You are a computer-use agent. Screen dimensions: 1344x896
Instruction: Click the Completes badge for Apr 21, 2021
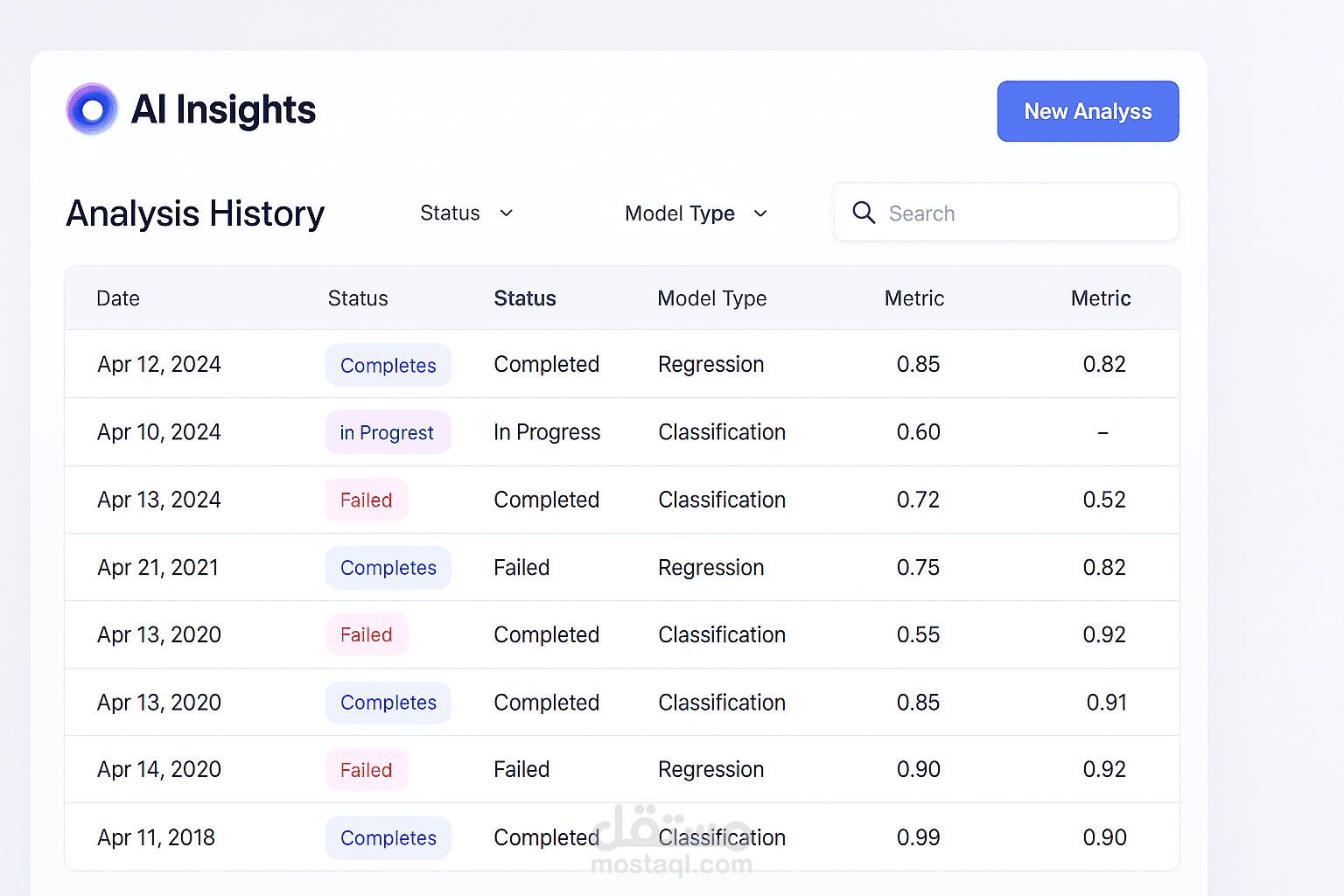388,567
